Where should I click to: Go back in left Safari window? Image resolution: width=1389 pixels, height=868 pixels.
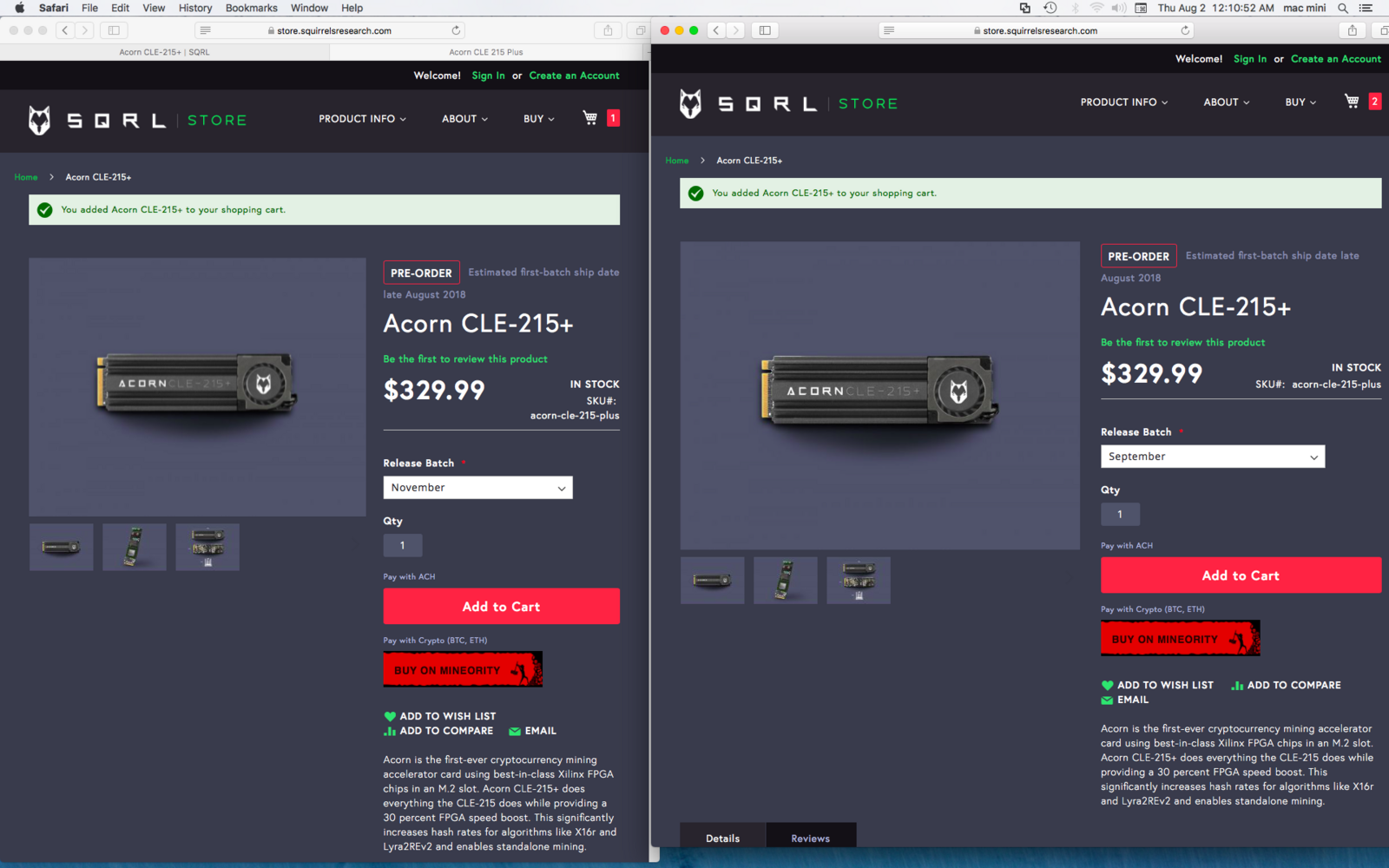pos(65,30)
